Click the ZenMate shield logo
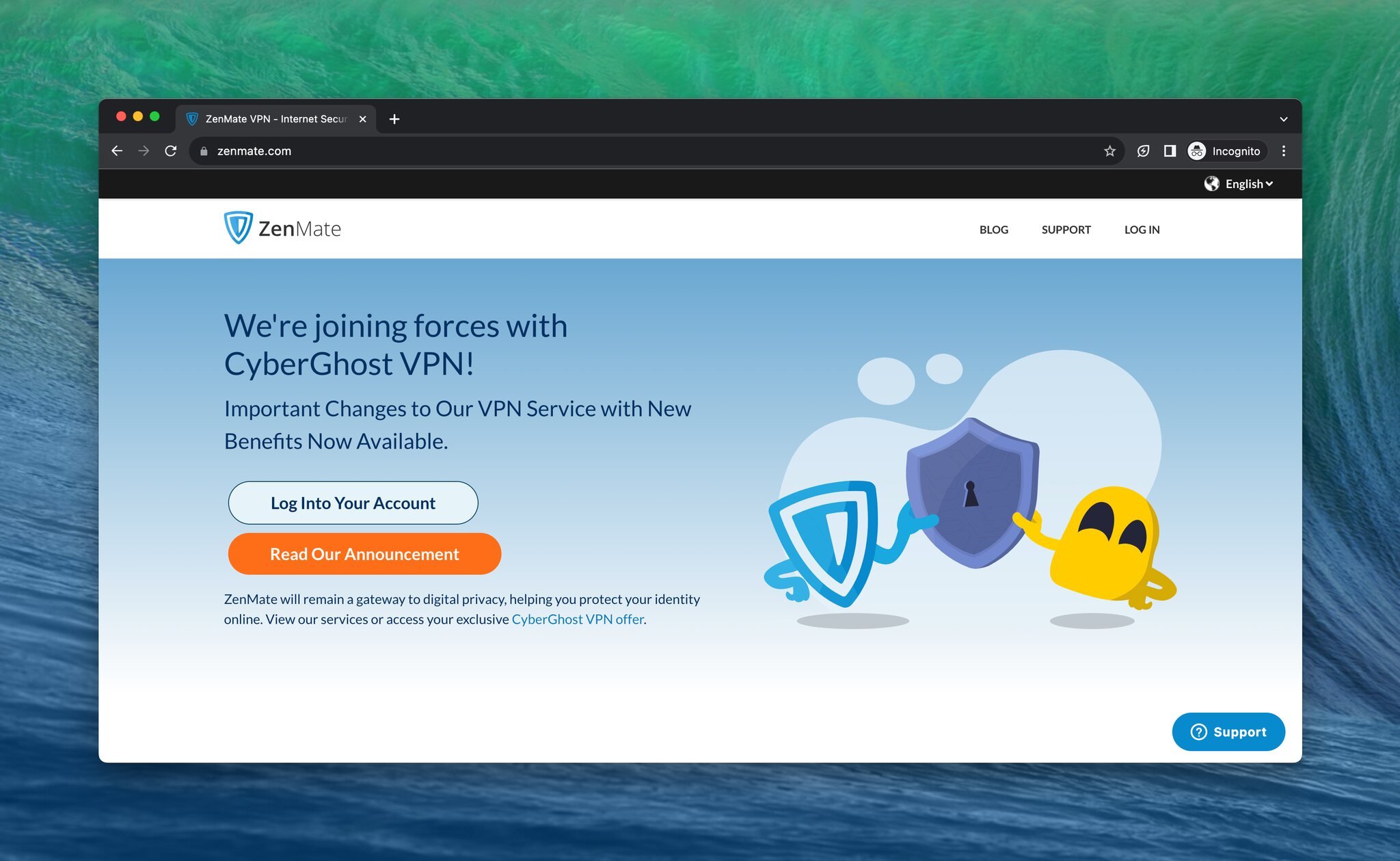This screenshot has width=1400, height=861. click(238, 228)
